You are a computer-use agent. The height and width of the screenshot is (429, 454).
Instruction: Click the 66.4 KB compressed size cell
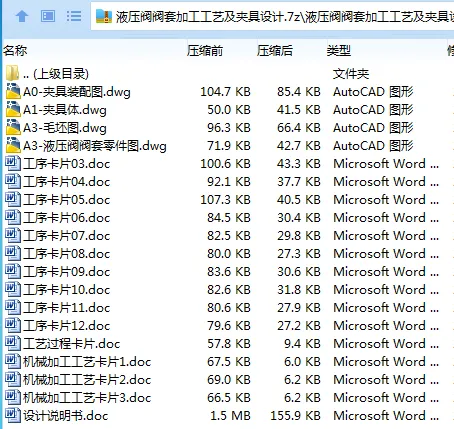click(299, 128)
